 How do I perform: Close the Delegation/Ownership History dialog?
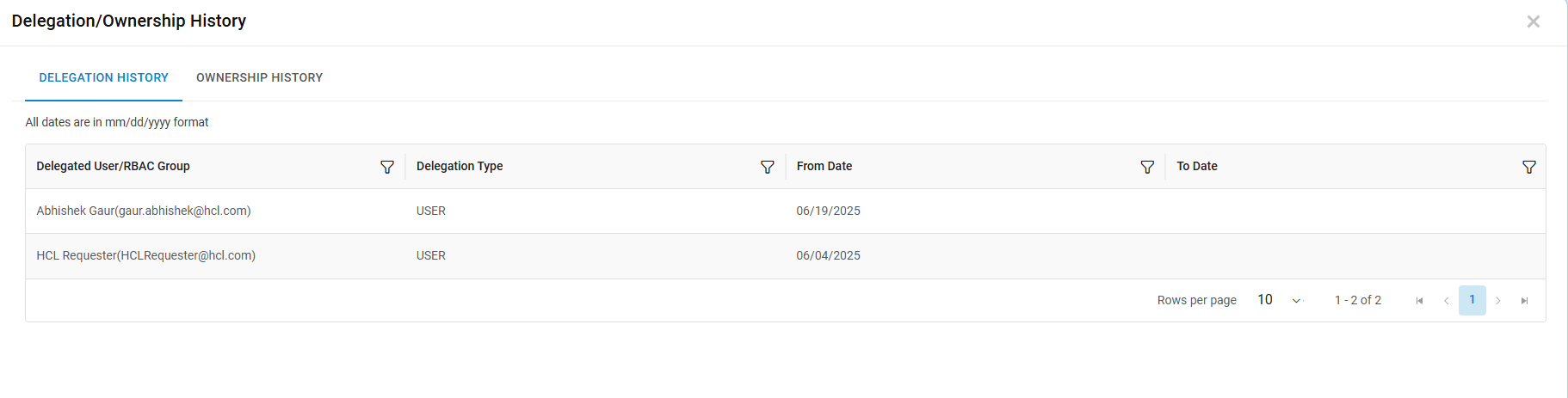click(1533, 21)
